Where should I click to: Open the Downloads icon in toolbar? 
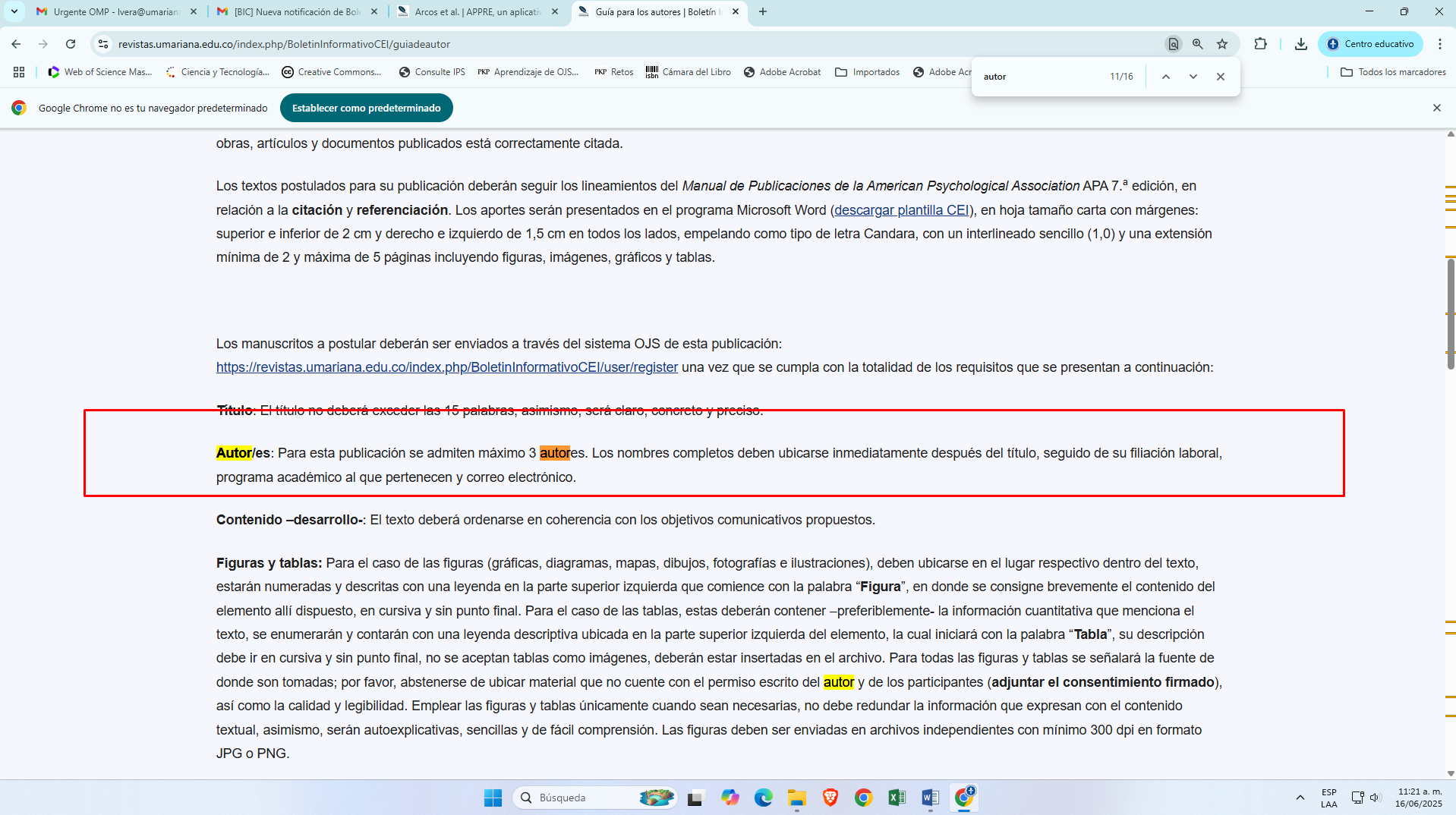[1301, 44]
